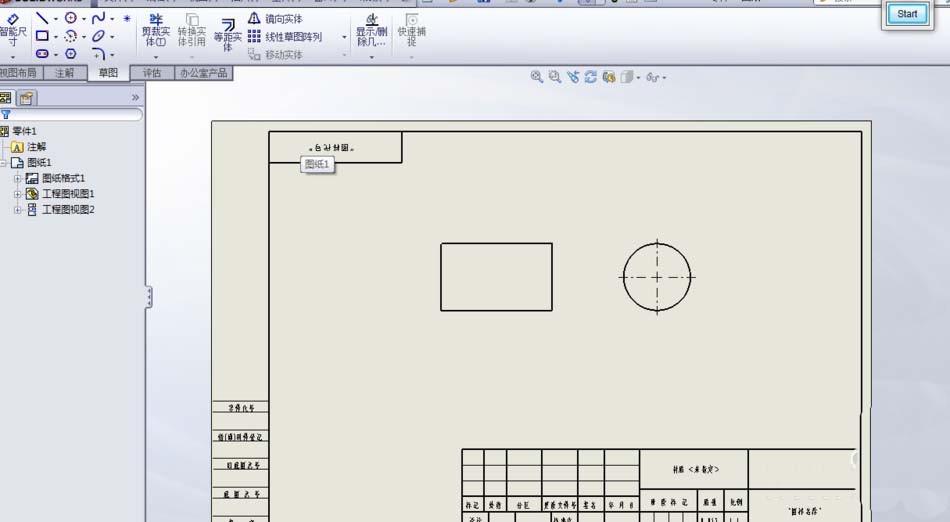
Task: Click Convert Entities (转换实体引用) tool
Action: [191, 31]
